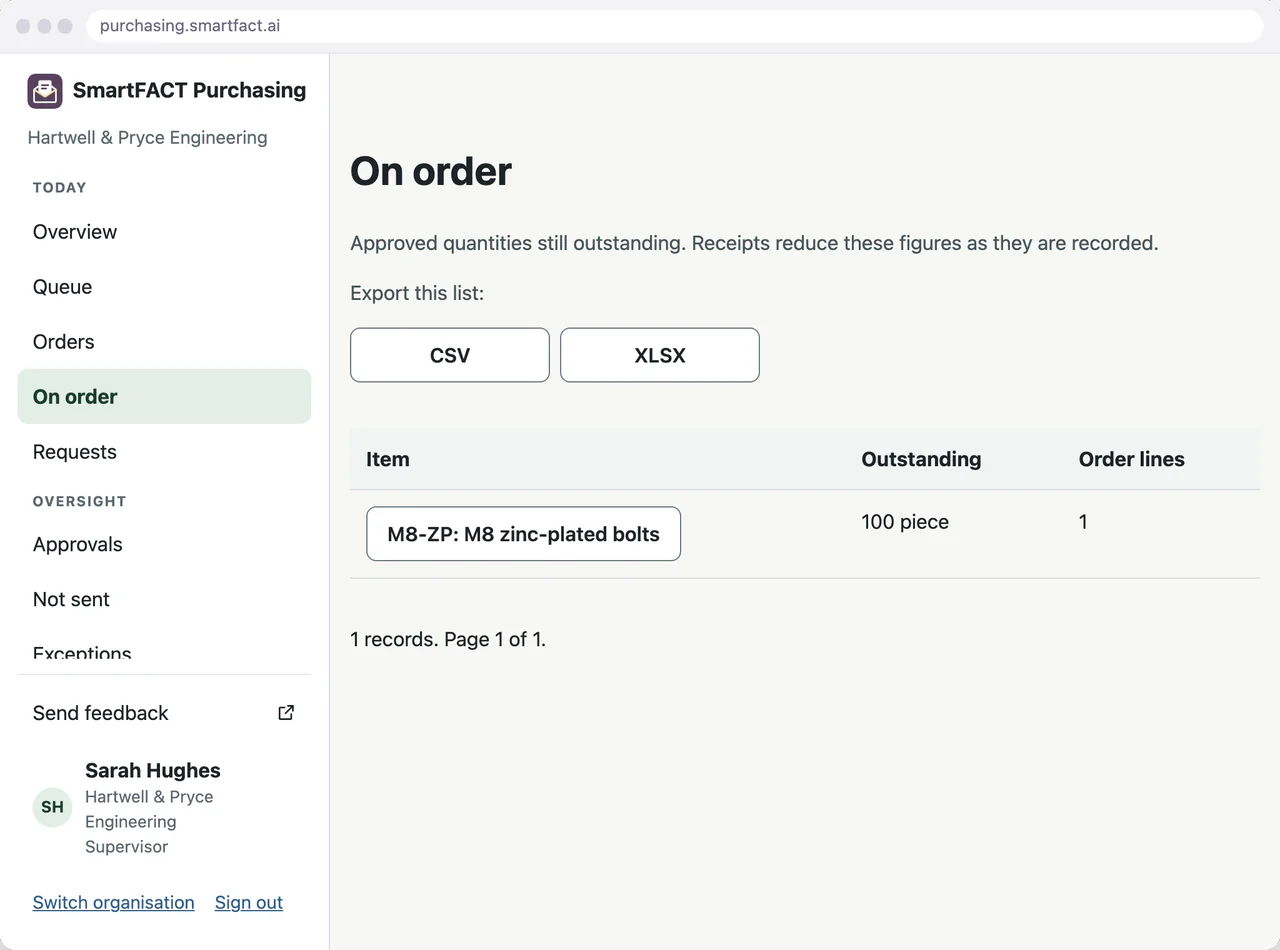Sign out of the account

click(249, 903)
